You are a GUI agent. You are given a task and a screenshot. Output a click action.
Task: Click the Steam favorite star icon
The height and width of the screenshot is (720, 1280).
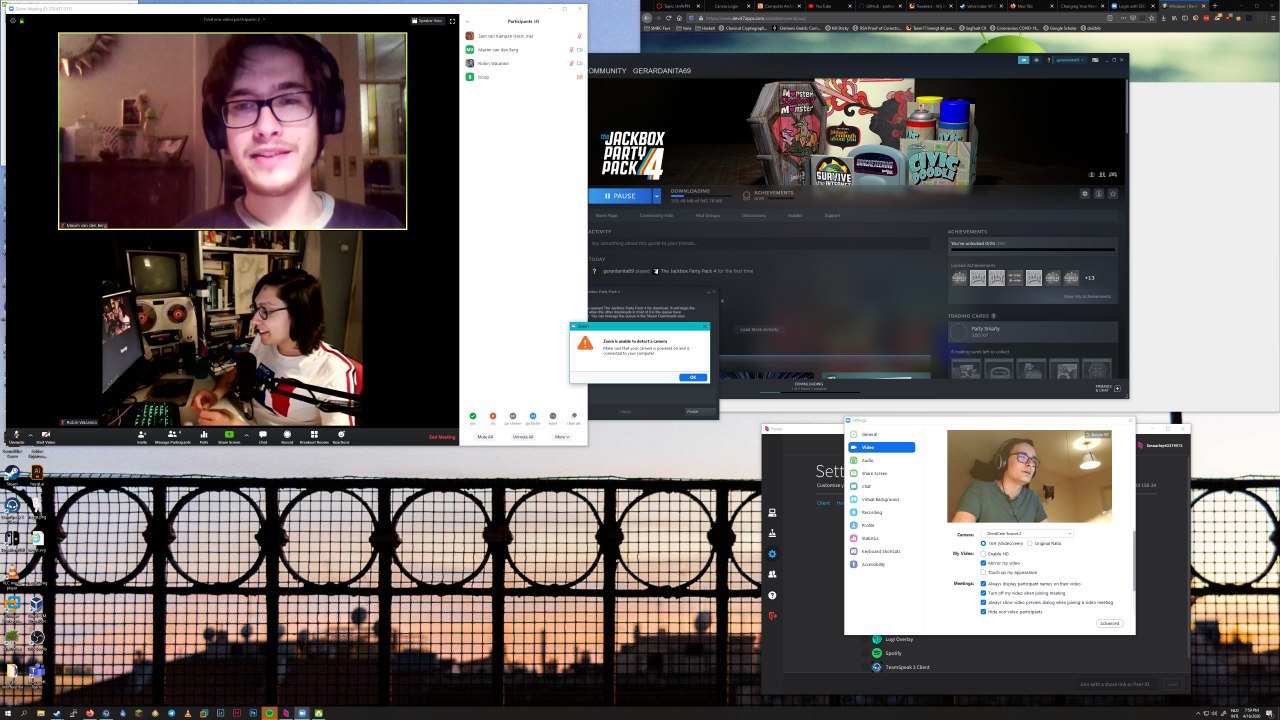click(1113, 194)
